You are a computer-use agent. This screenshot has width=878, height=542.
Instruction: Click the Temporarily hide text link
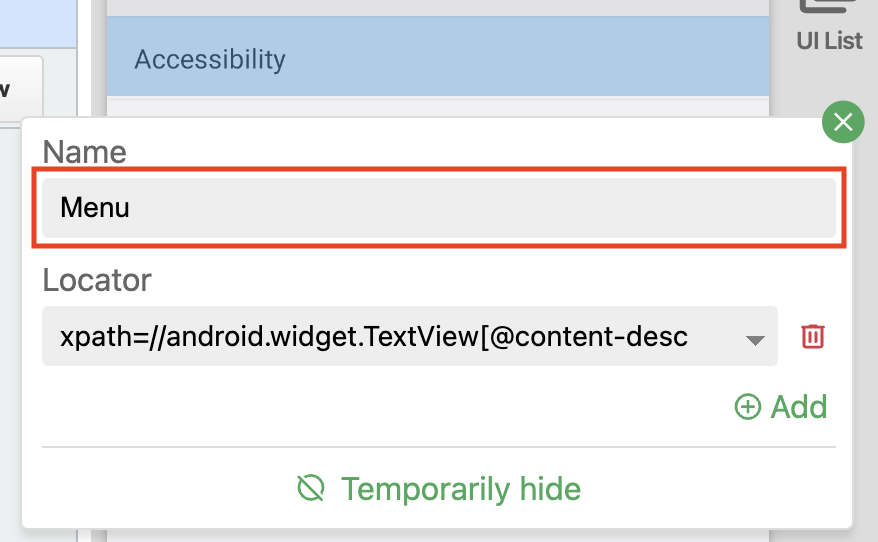click(x=460, y=489)
